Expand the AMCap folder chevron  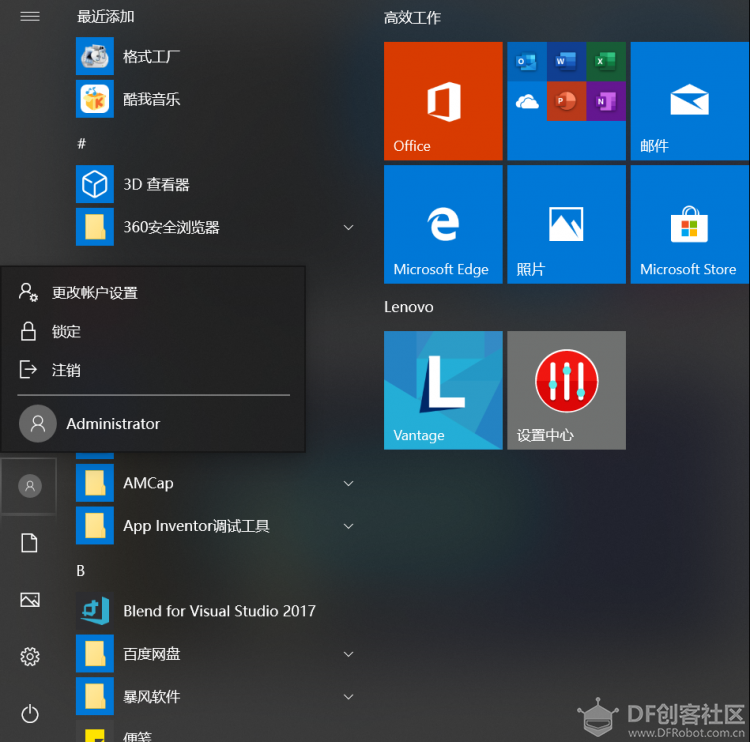pyautogui.click(x=348, y=484)
